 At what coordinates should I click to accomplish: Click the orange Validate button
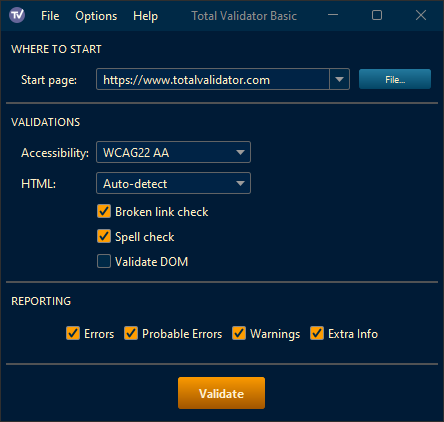[221, 393]
